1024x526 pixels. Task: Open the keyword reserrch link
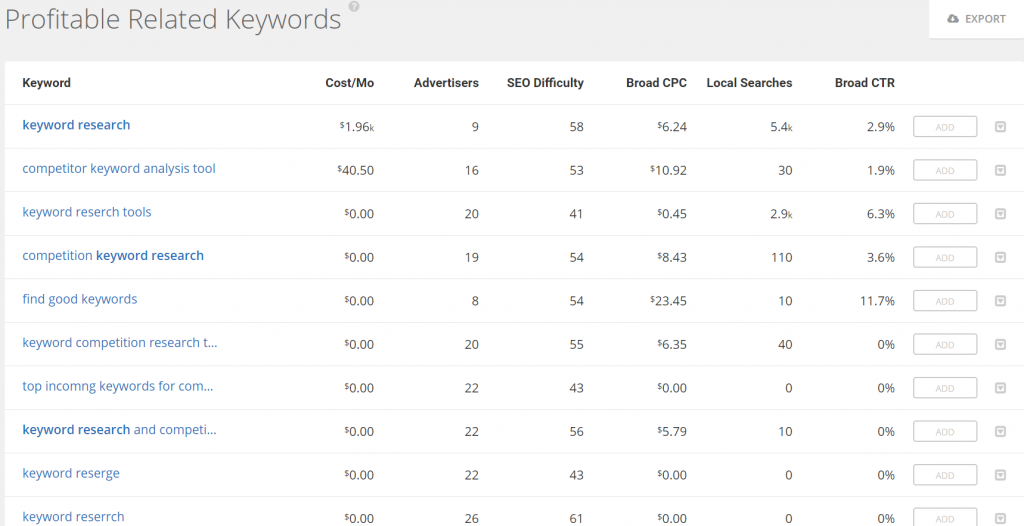[x=73, y=517]
